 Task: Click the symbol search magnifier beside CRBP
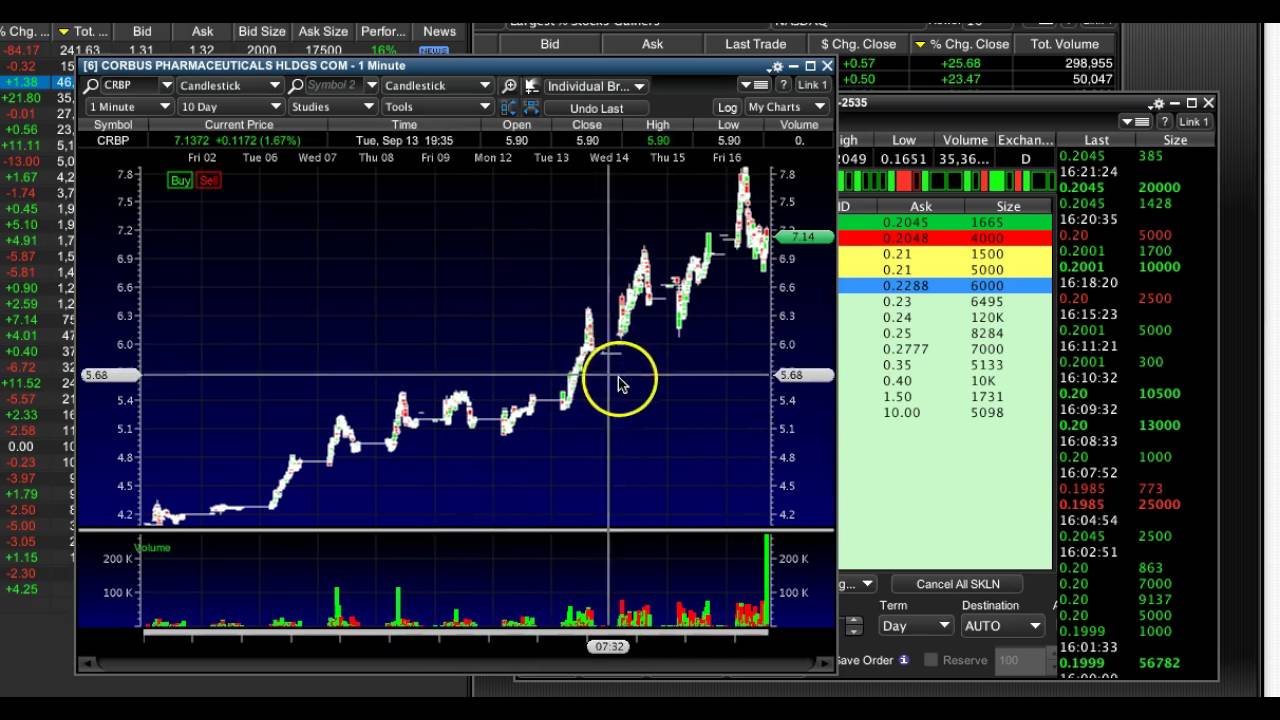pyautogui.click(x=91, y=86)
